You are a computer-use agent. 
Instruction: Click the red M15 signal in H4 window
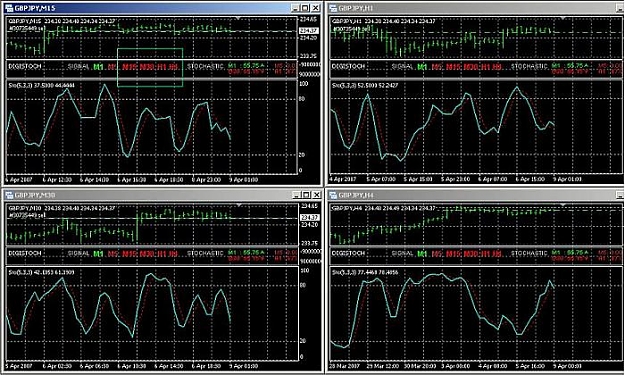pyautogui.click(x=453, y=253)
